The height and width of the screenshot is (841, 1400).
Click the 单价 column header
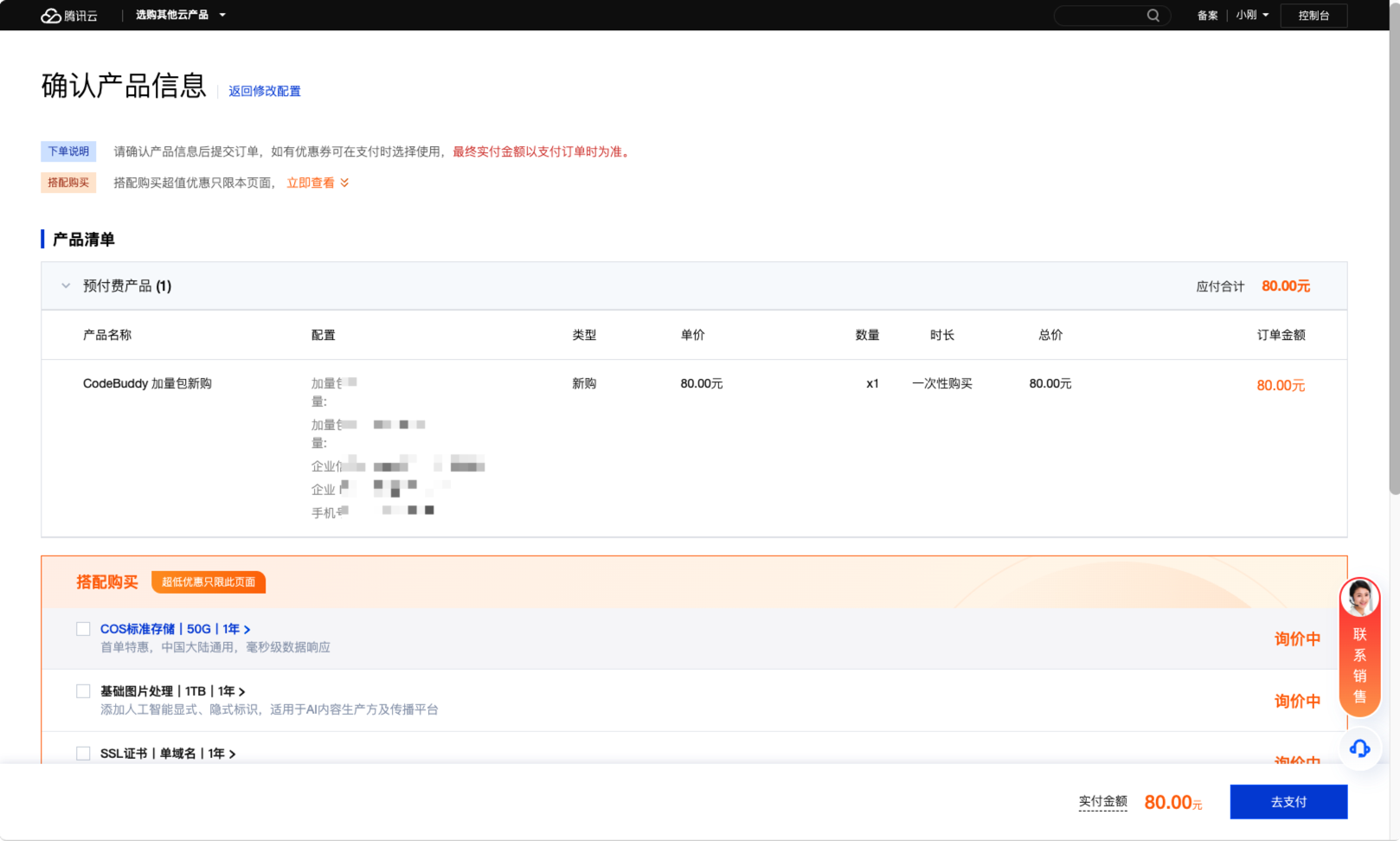693,335
